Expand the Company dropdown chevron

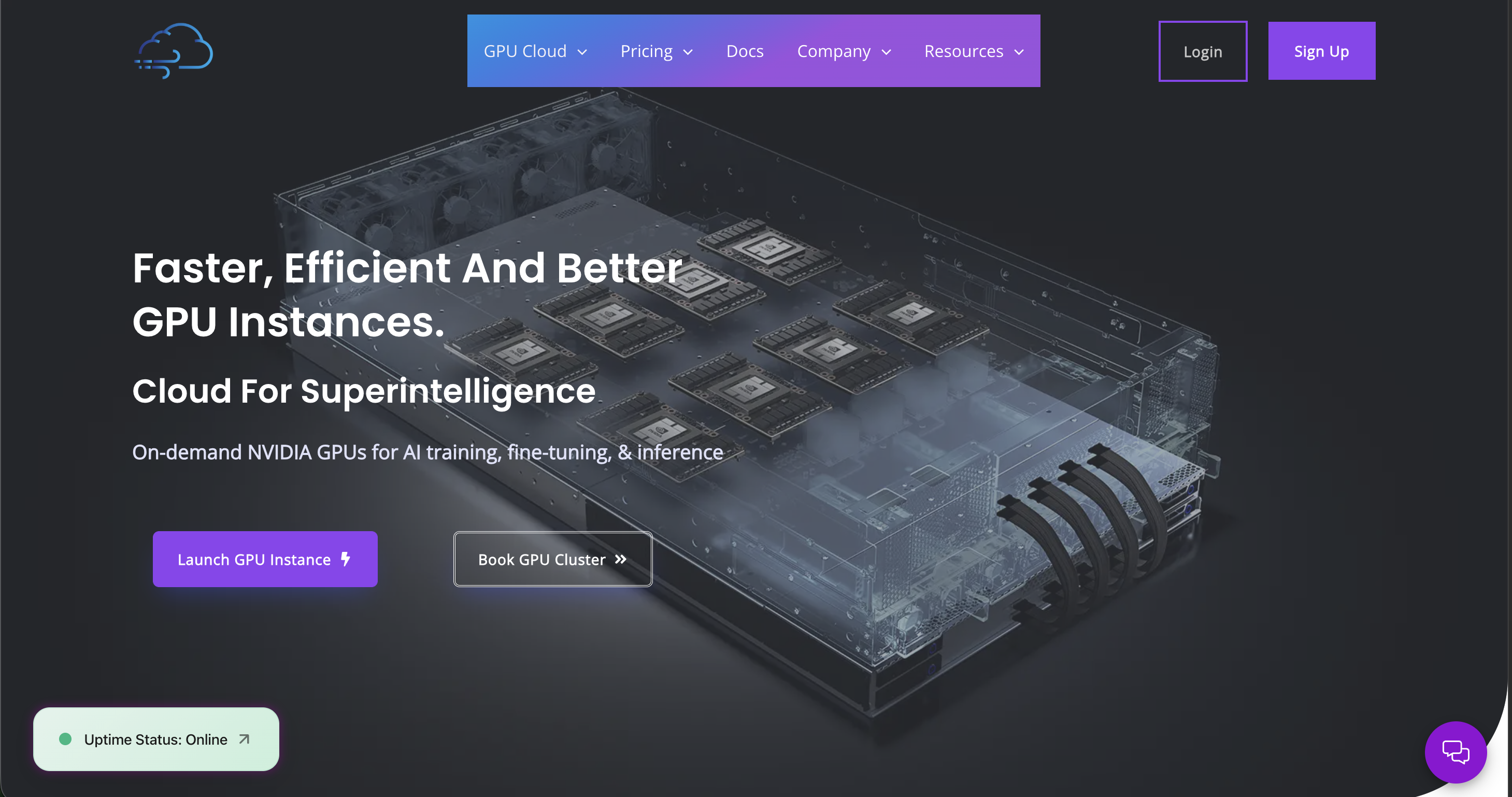pyautogui.click(x=886, y=52)
